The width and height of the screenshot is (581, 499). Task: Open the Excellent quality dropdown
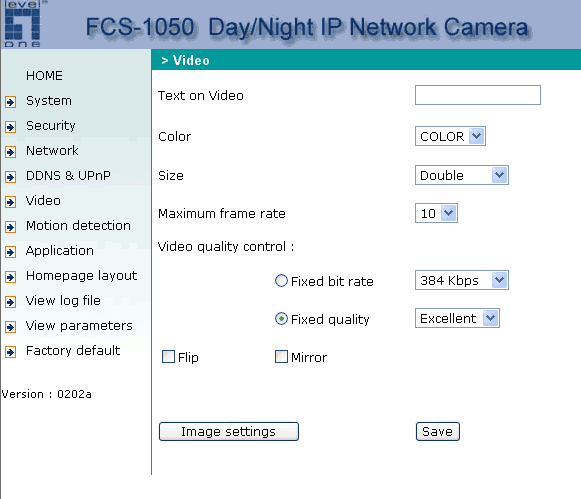tap(457, 318)
